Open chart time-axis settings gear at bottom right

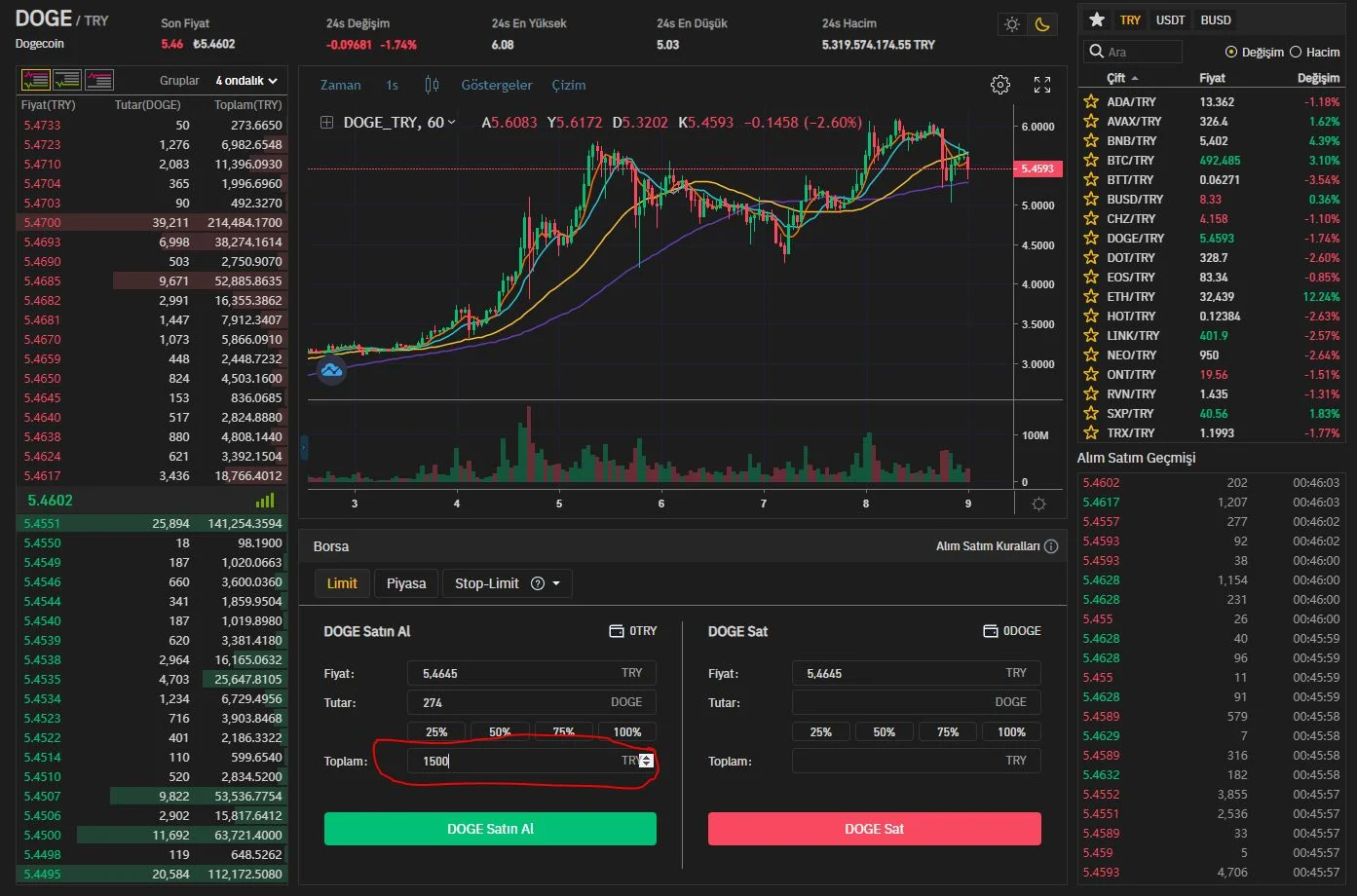(x=1038, y=504)
